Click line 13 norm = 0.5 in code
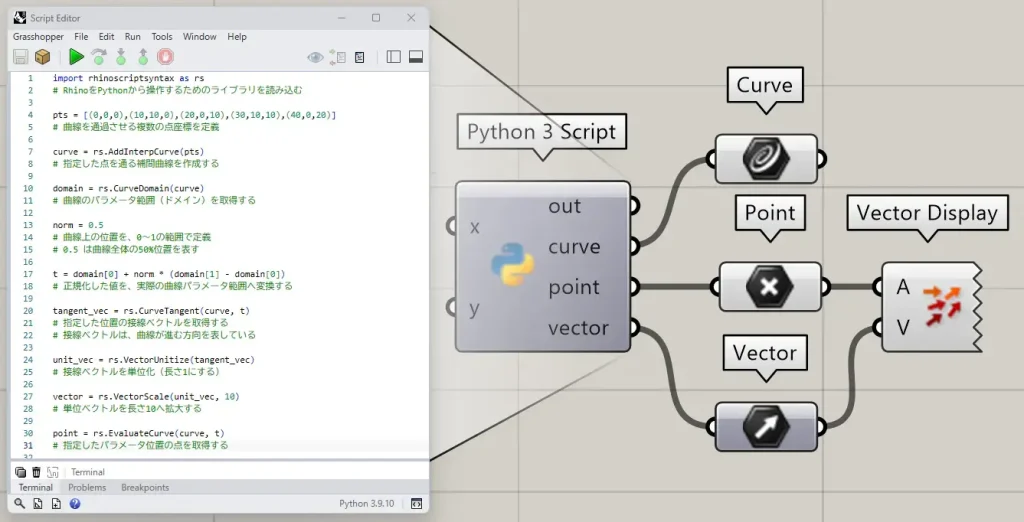 tap(78, 225)
